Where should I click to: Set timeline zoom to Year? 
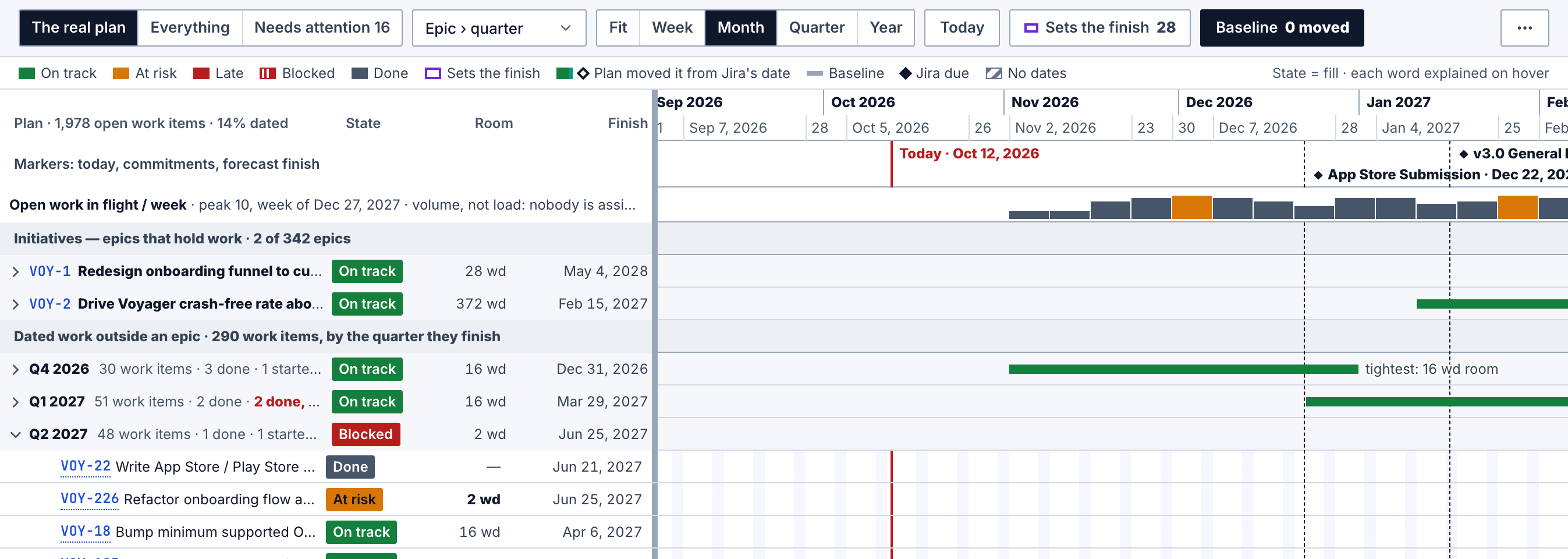pyautogui.click(x=886, y=28)
